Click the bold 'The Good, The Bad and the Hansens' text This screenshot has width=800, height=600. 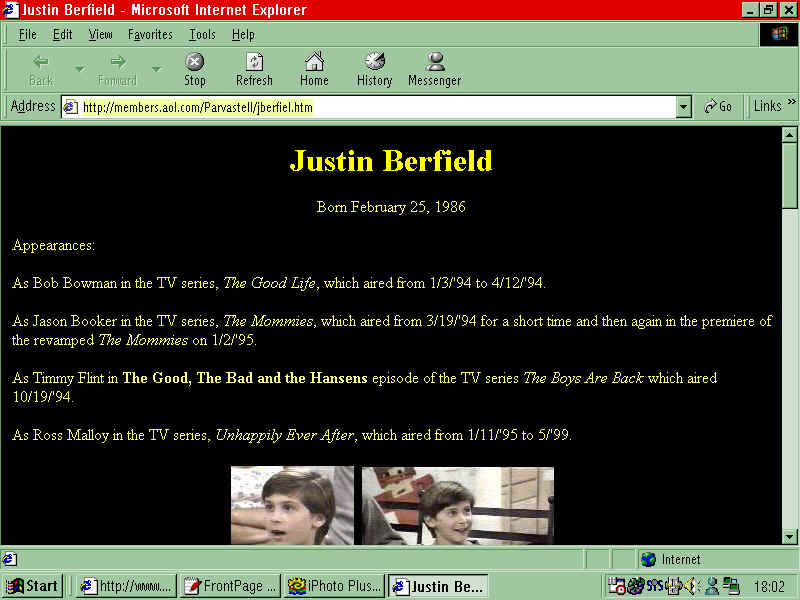coord(245,378)
